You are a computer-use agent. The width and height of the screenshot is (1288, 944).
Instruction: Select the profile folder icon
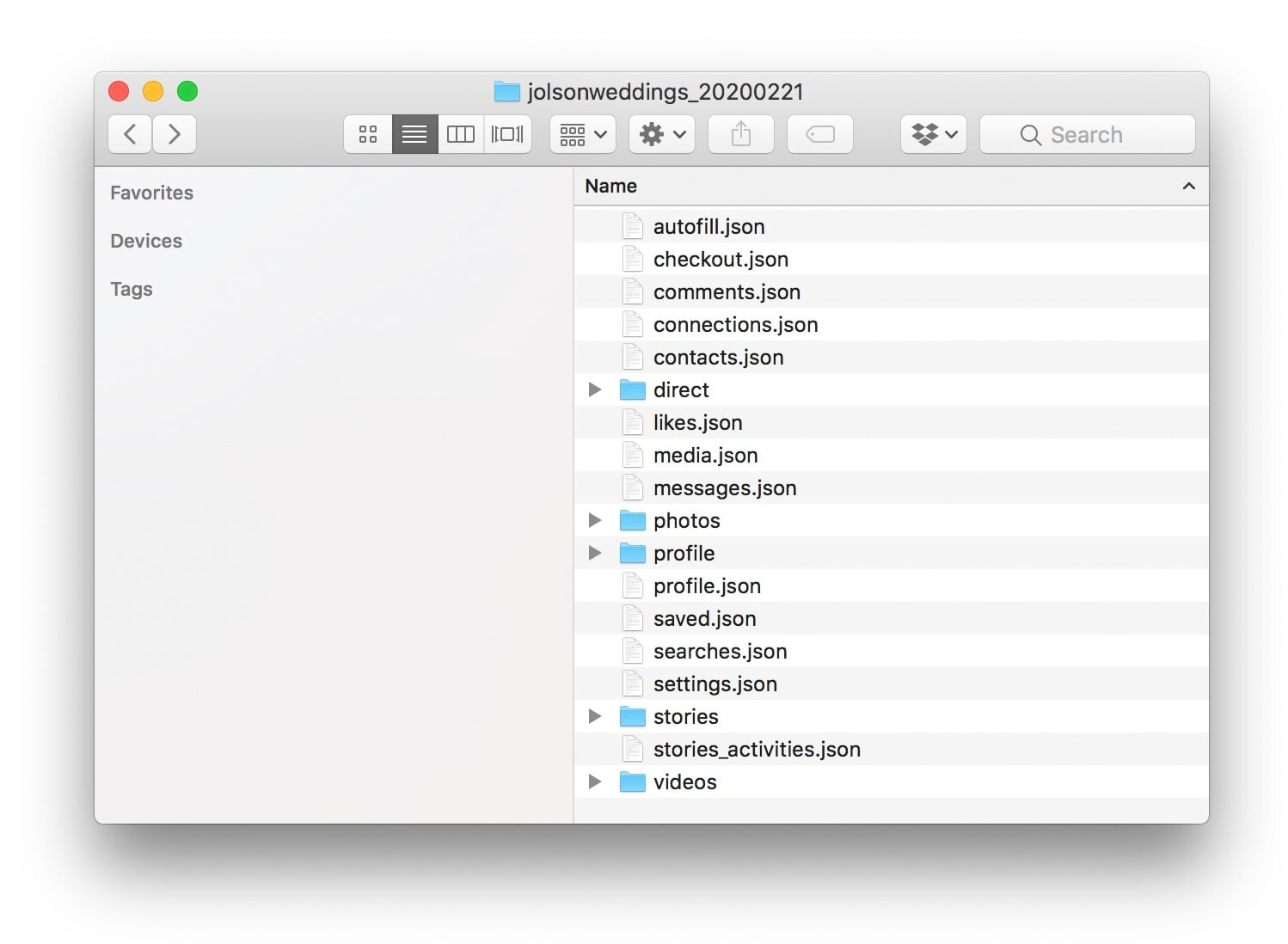click(633, 553)
